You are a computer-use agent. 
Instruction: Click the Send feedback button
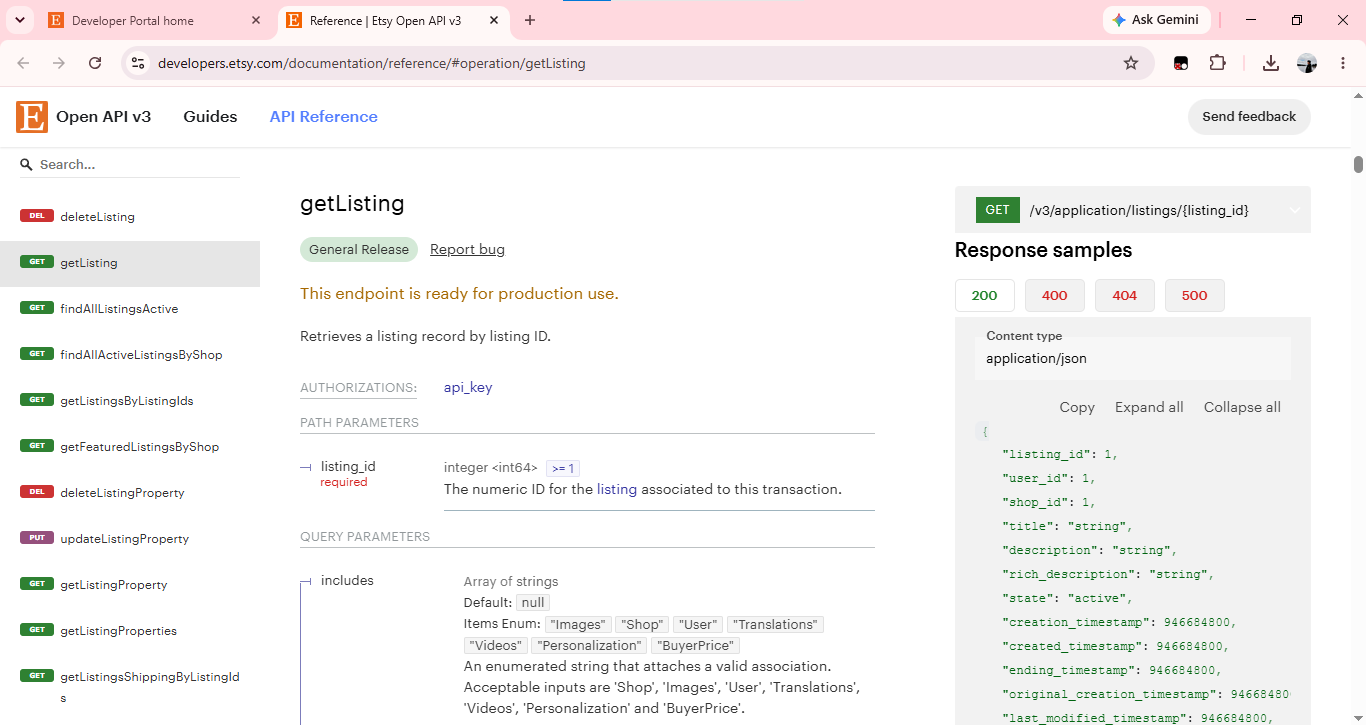click(x=1249, y=117)
